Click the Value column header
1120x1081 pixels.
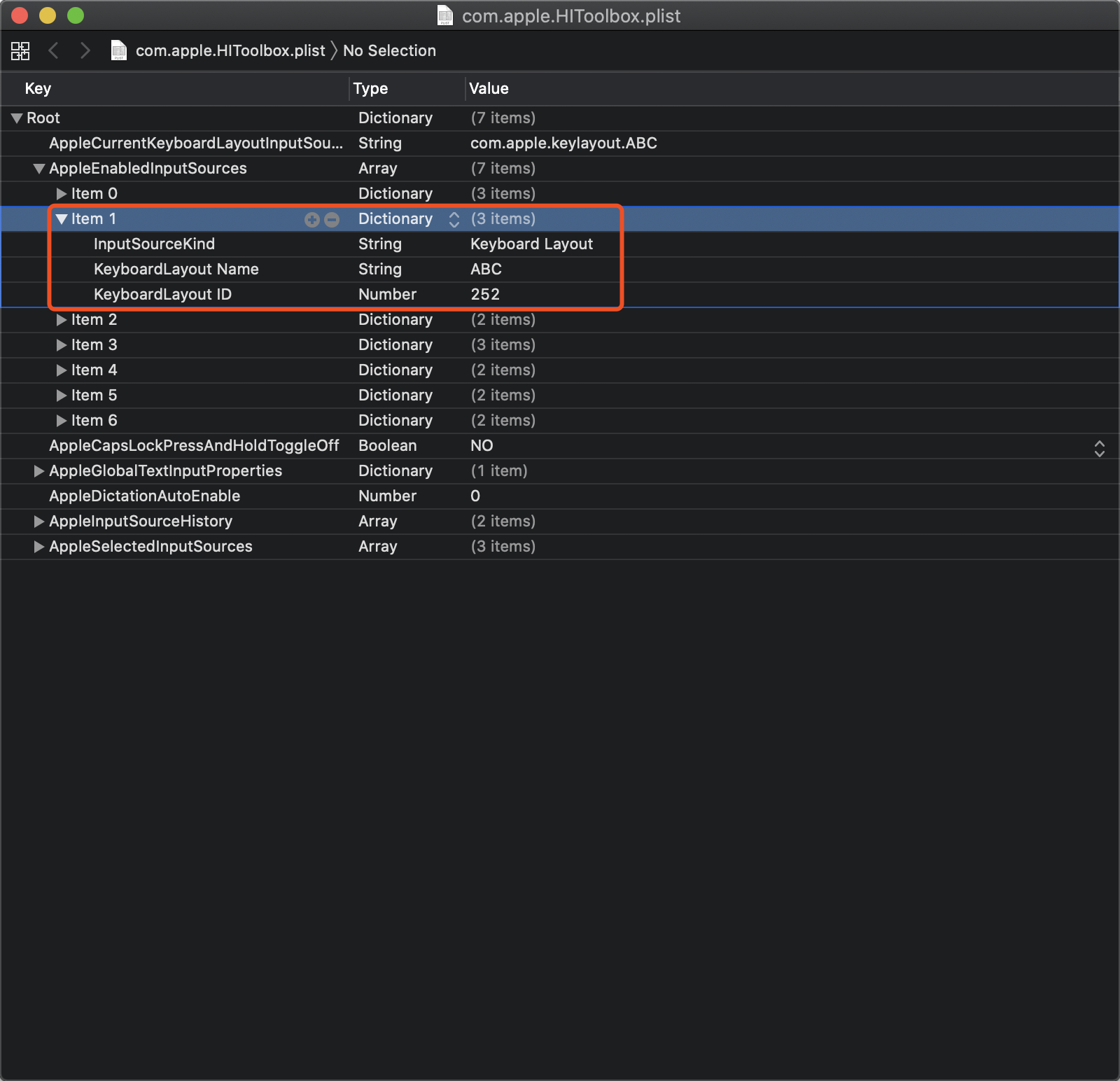coord(489,88)
